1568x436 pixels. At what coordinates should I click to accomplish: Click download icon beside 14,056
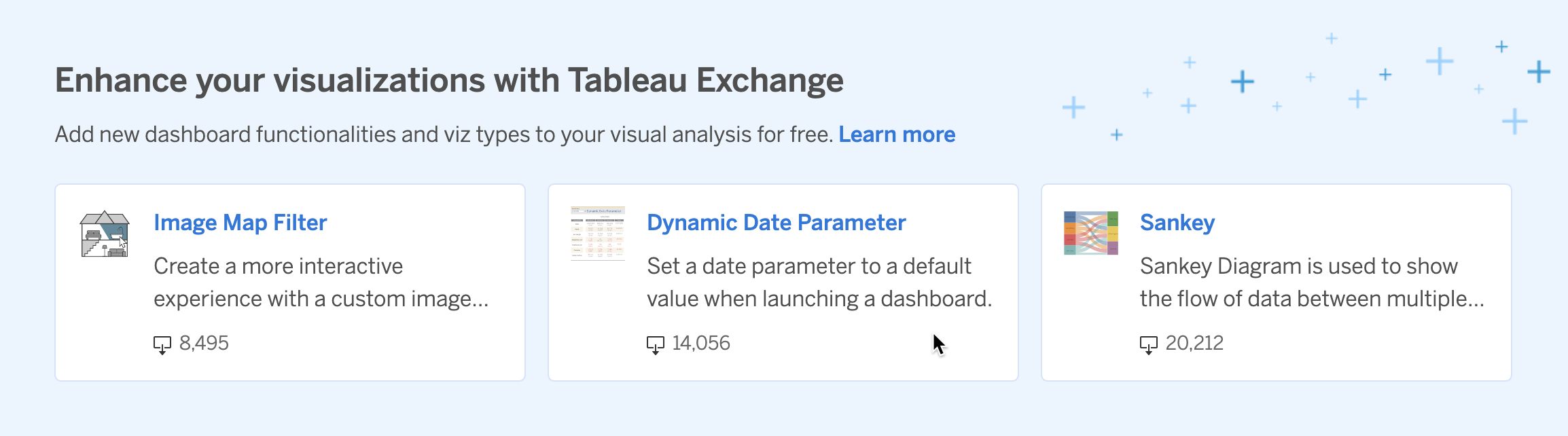[656, 345]
